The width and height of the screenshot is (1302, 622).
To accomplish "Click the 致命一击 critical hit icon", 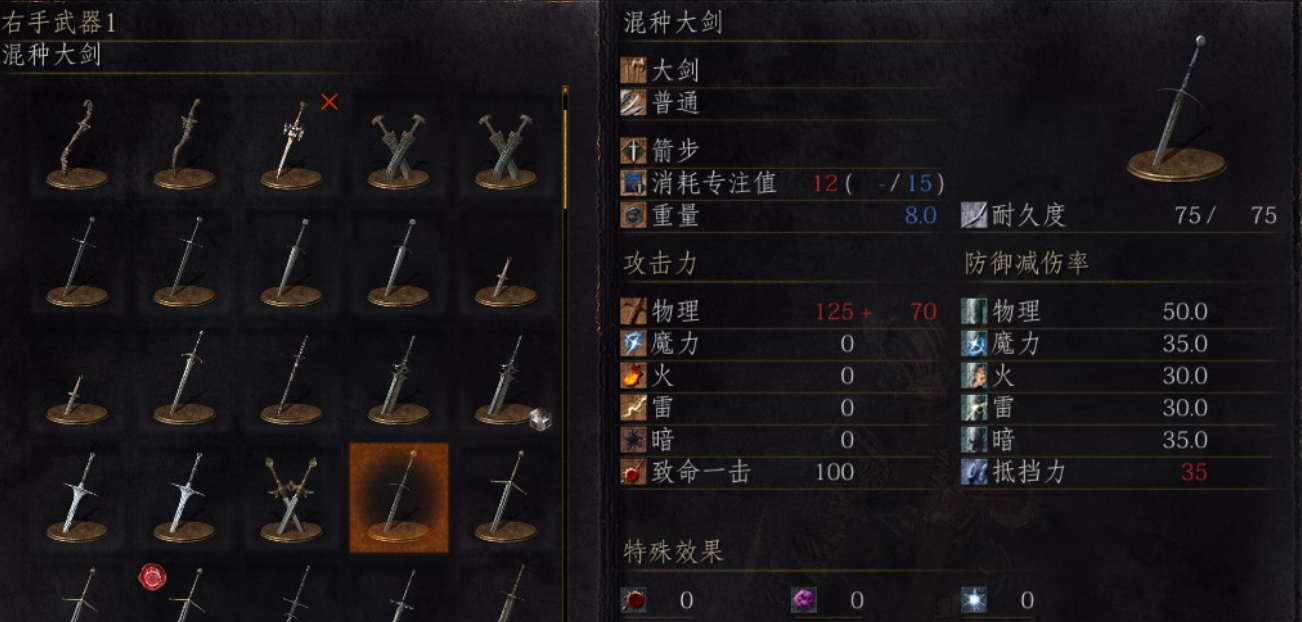I will click(x=633, y=472).
